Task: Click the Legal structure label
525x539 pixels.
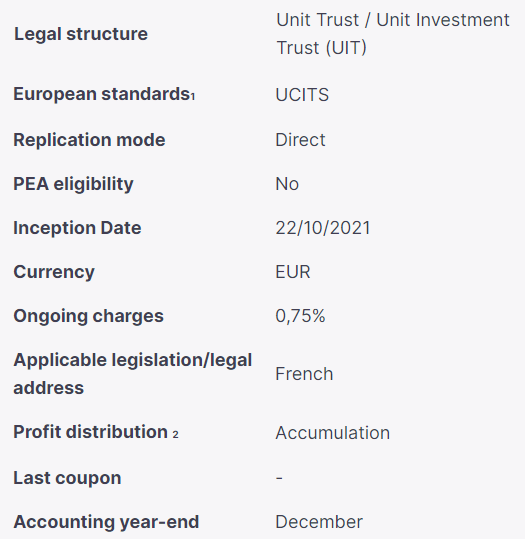Action: (x=81, y=34)
